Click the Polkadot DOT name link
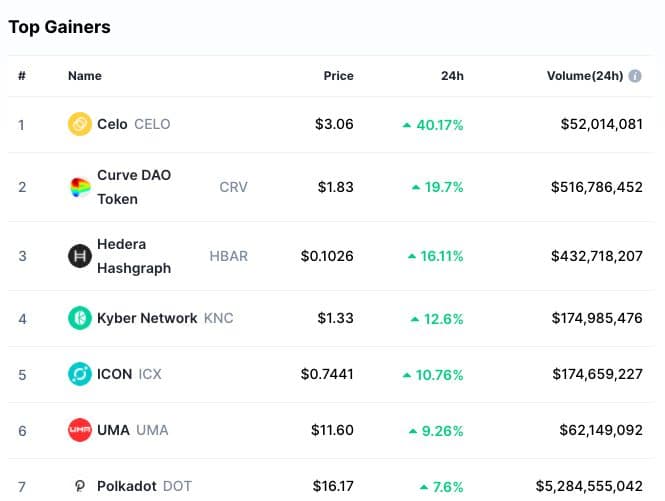 [x=144, y=486]
